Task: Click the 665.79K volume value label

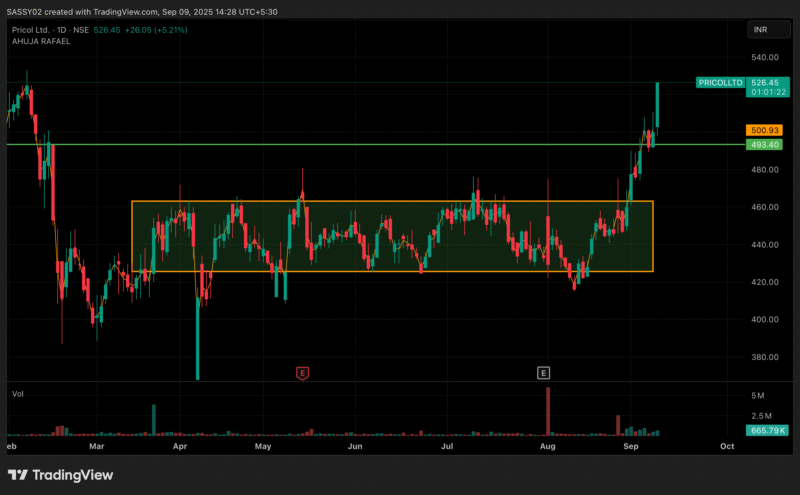Action: 765,430
